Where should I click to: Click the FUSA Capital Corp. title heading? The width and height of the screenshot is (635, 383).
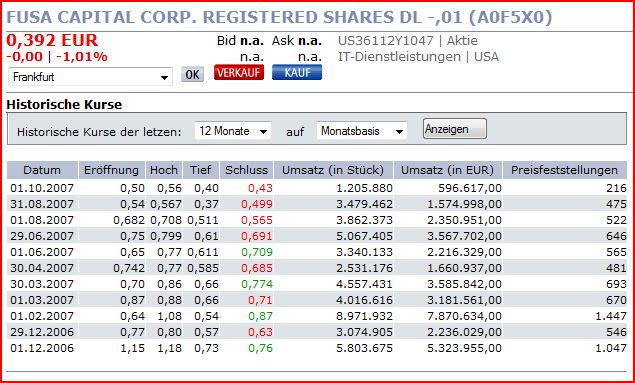coord(279,18)
